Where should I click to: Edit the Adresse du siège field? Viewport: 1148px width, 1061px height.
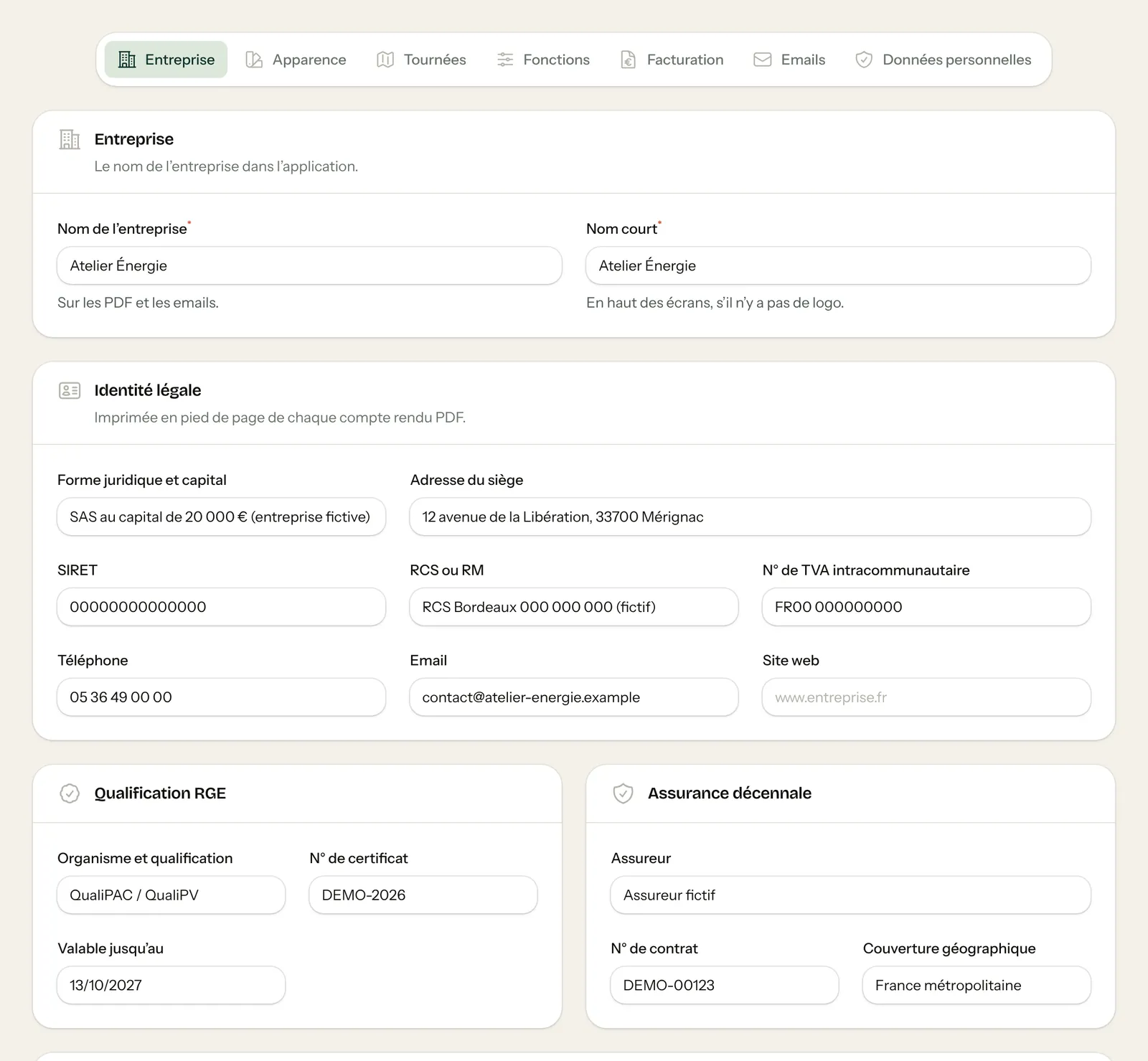[750, 517]
